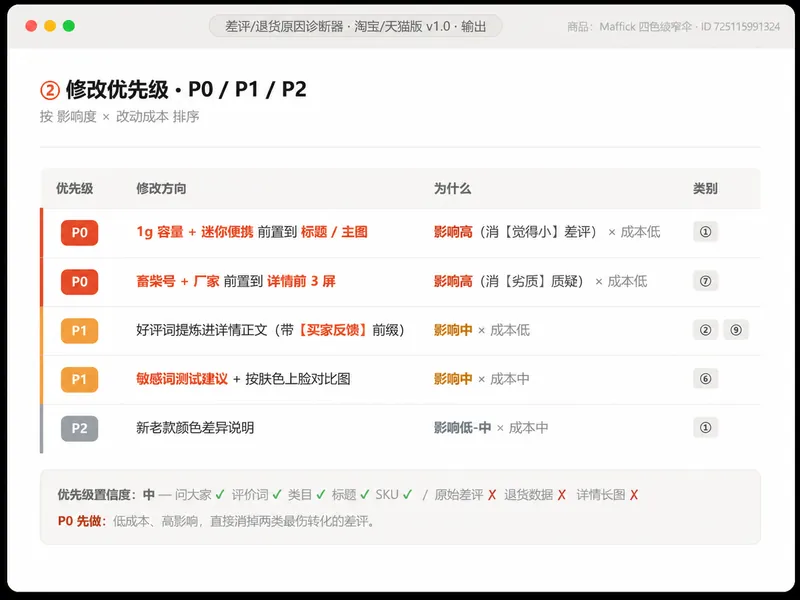Click the P1 badge in 敏感词测试建议 row

coord(79,380)
